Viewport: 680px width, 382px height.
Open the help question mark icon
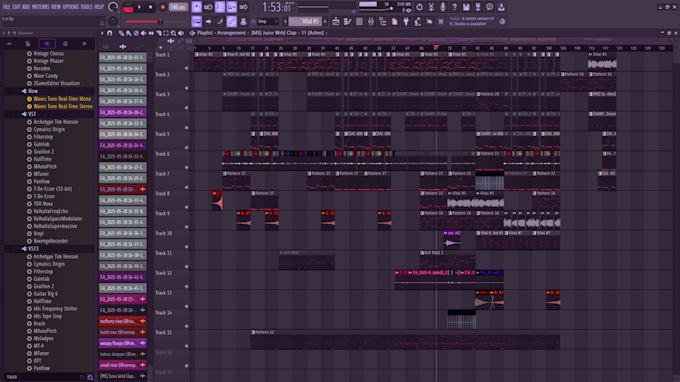pos(454,7)
